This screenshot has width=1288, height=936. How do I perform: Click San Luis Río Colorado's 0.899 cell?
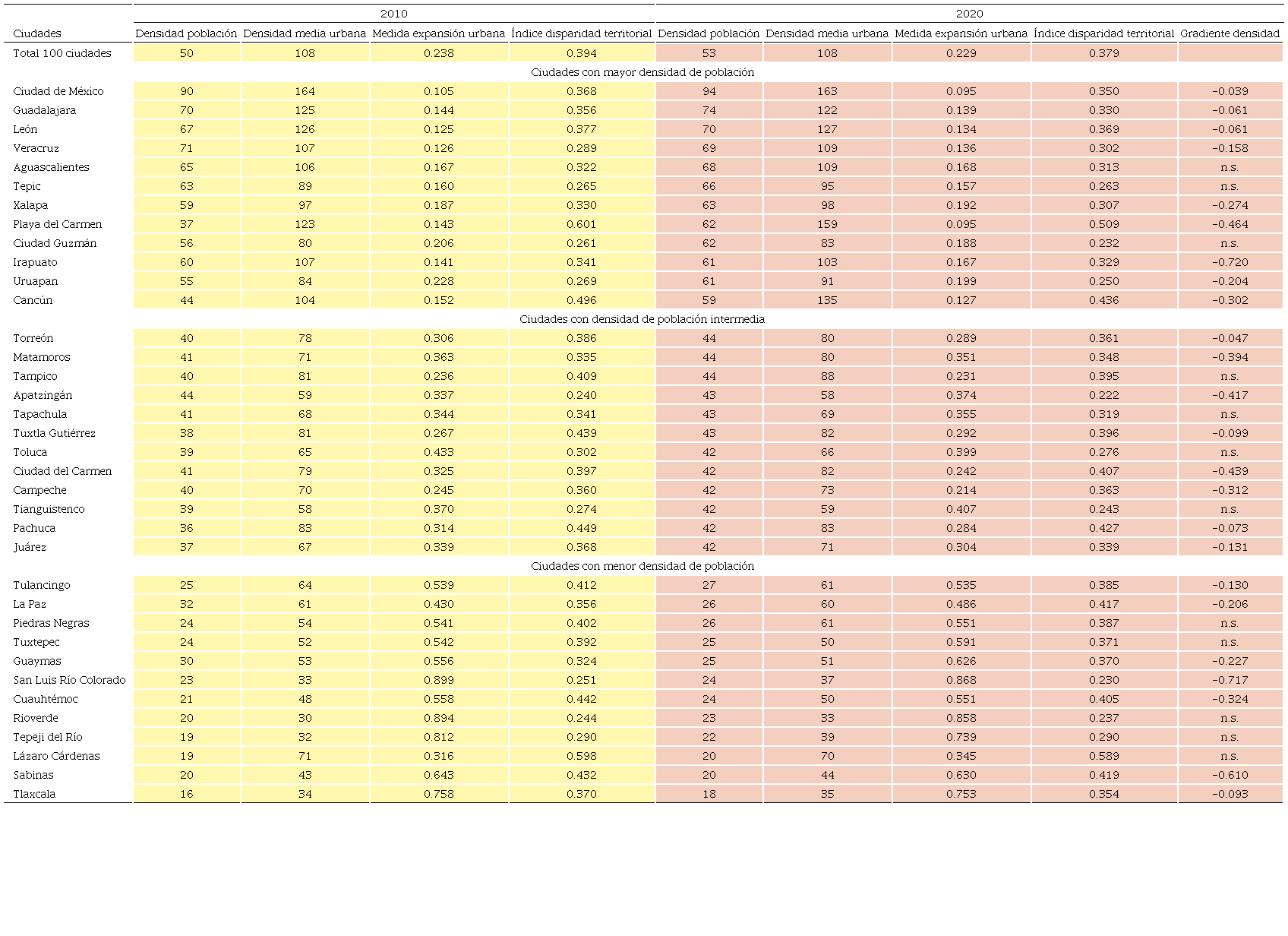[x=438, y=680]
